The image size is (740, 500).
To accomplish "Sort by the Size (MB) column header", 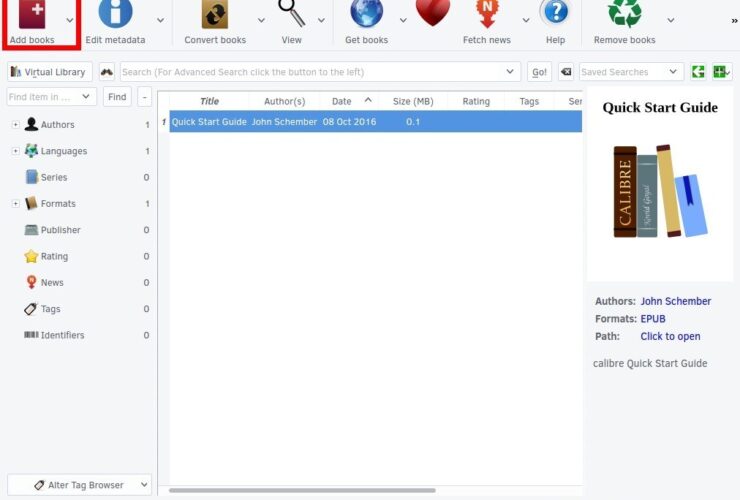I will pyautogui.click(x=413, y=101).
